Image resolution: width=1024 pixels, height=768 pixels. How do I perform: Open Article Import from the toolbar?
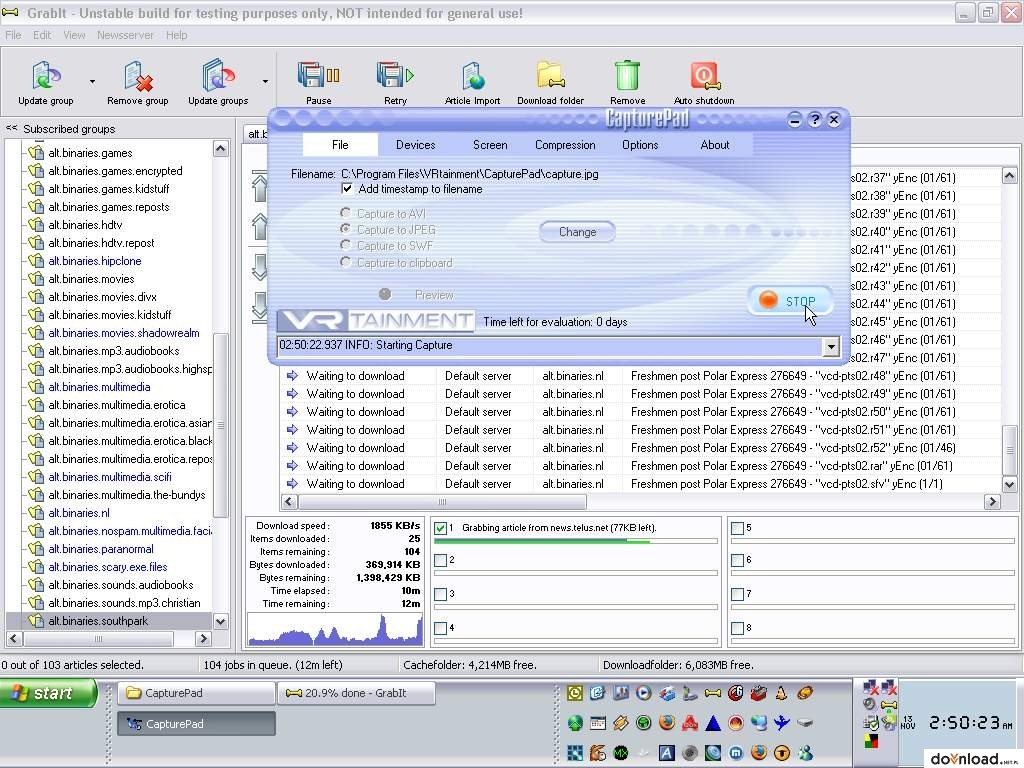472,76
